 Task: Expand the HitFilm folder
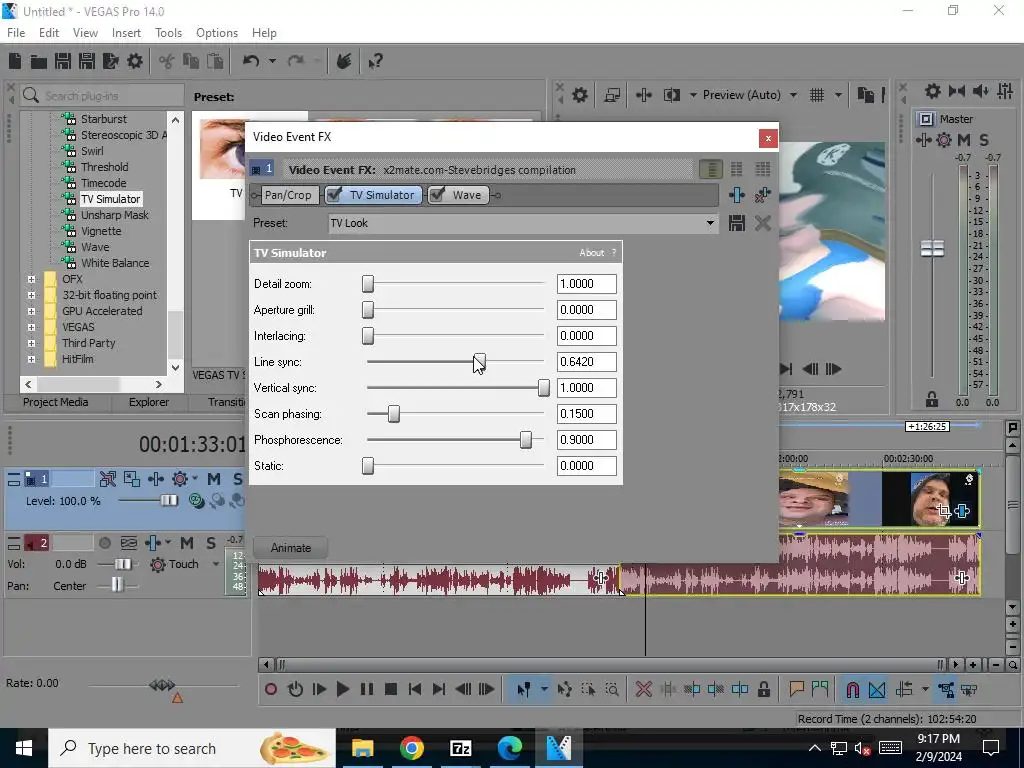[31, 359]
